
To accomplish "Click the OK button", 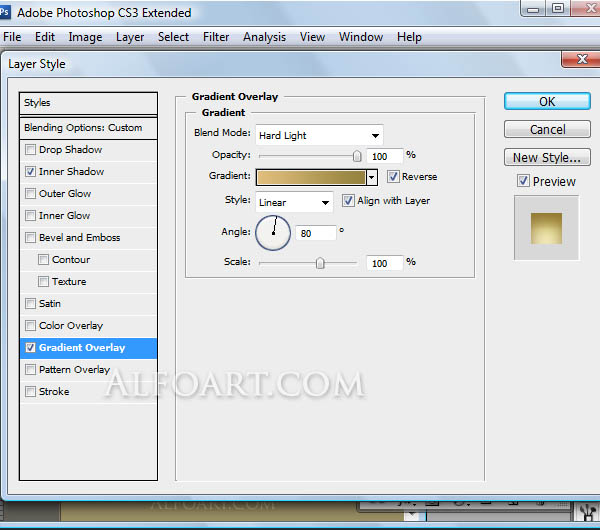I will pos(547,101).
